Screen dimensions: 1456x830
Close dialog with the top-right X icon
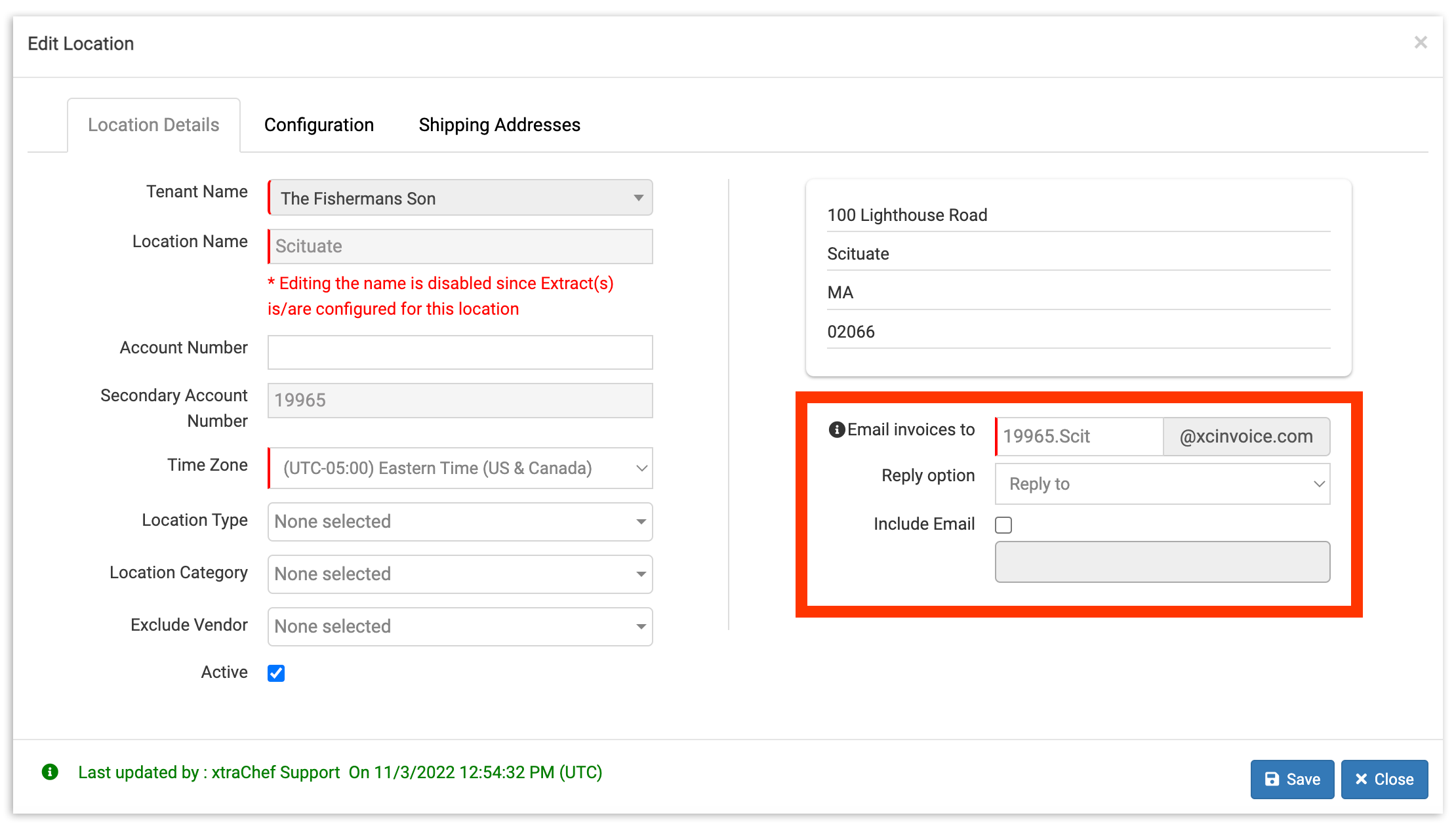[1421, 43]
